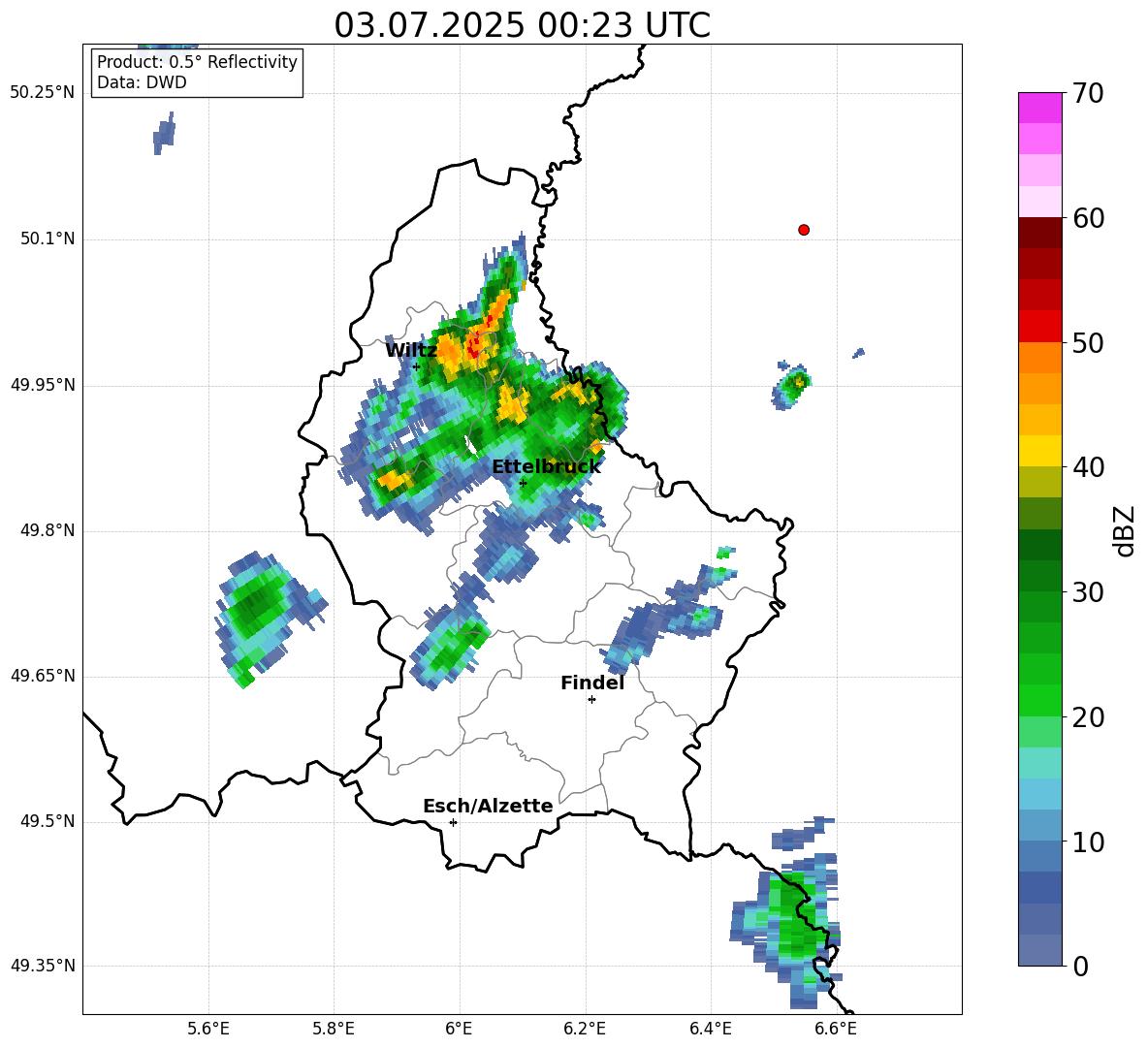Click the 49.95°N latitude label

[x=43, y=384]
